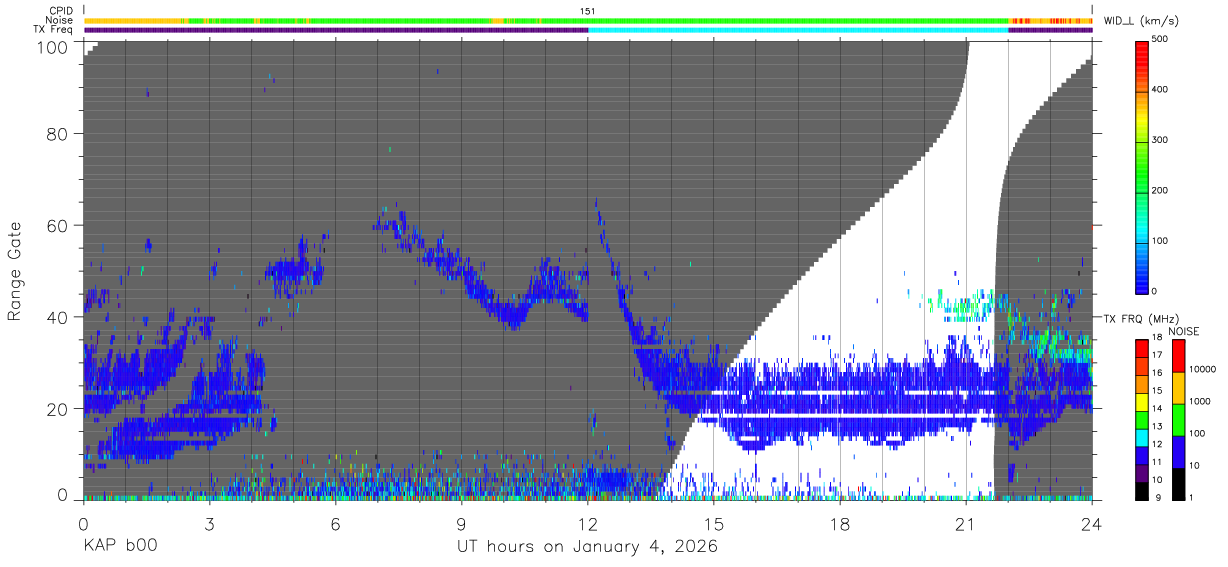Select the orange segment of NOISE colorbar

[x=1177, y=388]
